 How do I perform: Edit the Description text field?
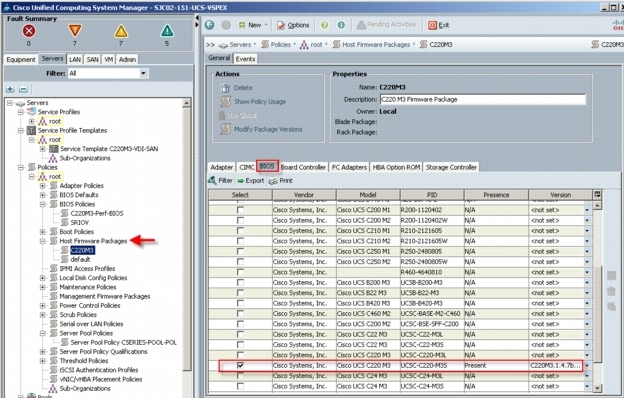(483, 100)
